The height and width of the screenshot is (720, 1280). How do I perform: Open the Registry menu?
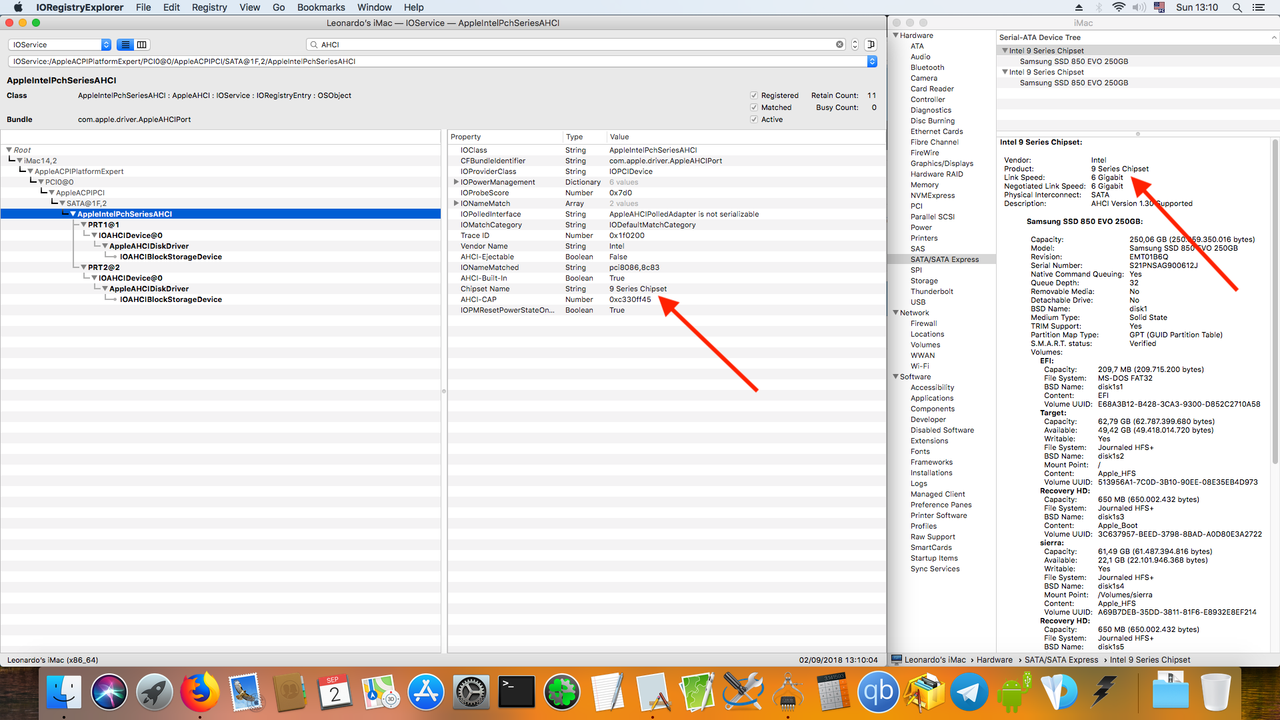coord(209,7)
